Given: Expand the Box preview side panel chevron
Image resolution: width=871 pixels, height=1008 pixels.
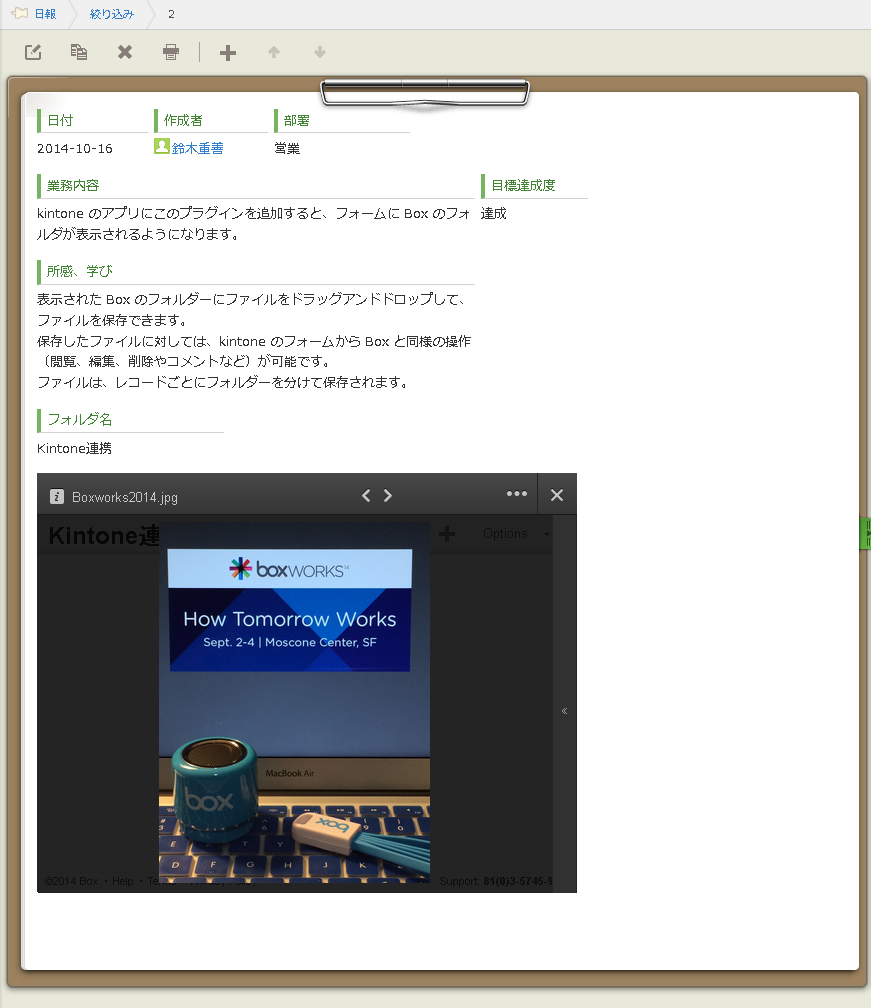Looking at the screenshot, I should coord(564,710).
